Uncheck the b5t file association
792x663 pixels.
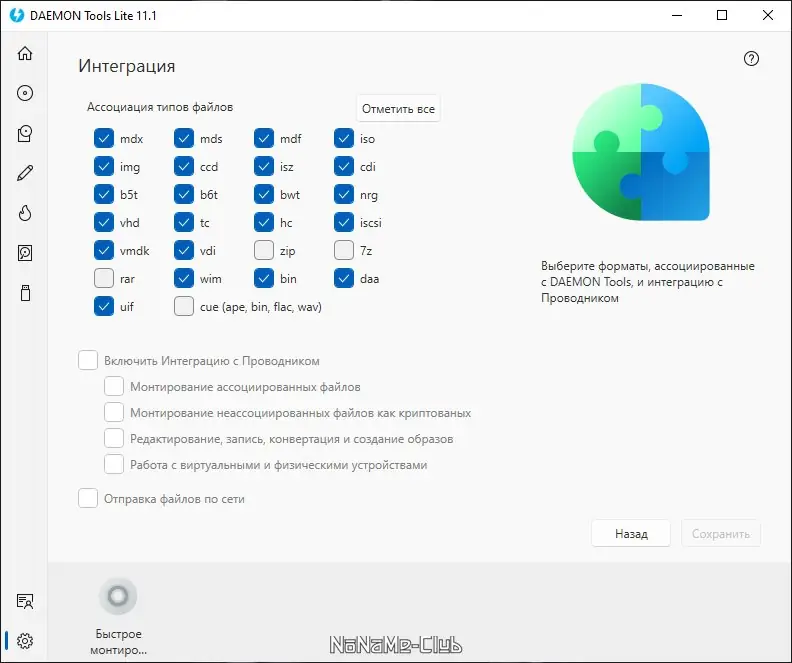click(104, 194)
